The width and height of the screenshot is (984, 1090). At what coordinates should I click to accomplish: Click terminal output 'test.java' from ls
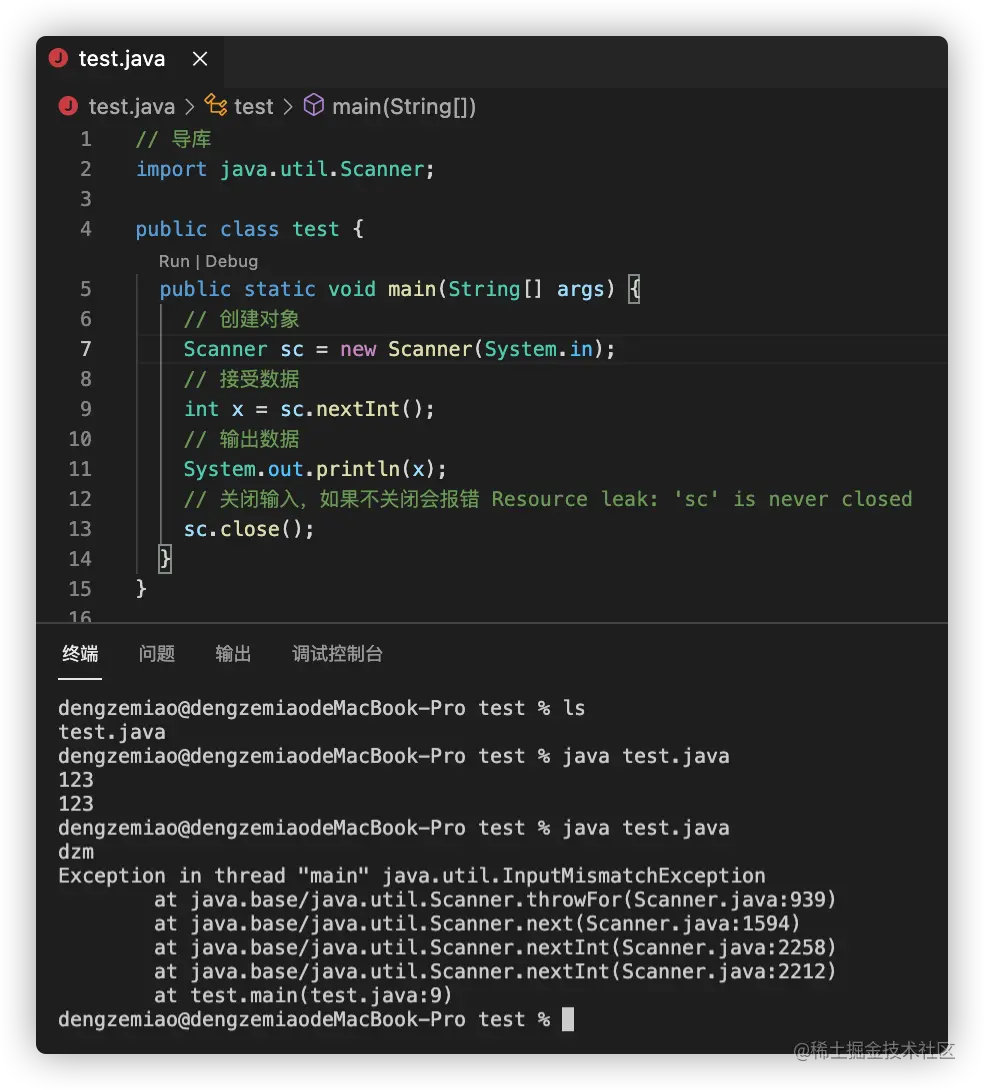click(112, 732)
